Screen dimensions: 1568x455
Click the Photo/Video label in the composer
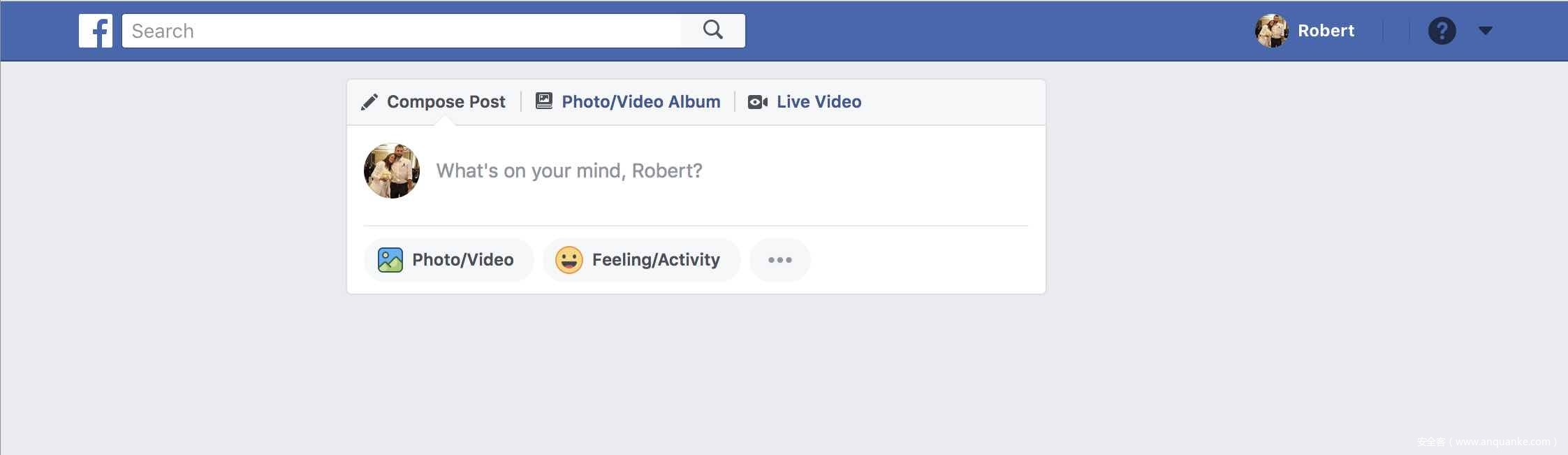click(x=462, y=260)
